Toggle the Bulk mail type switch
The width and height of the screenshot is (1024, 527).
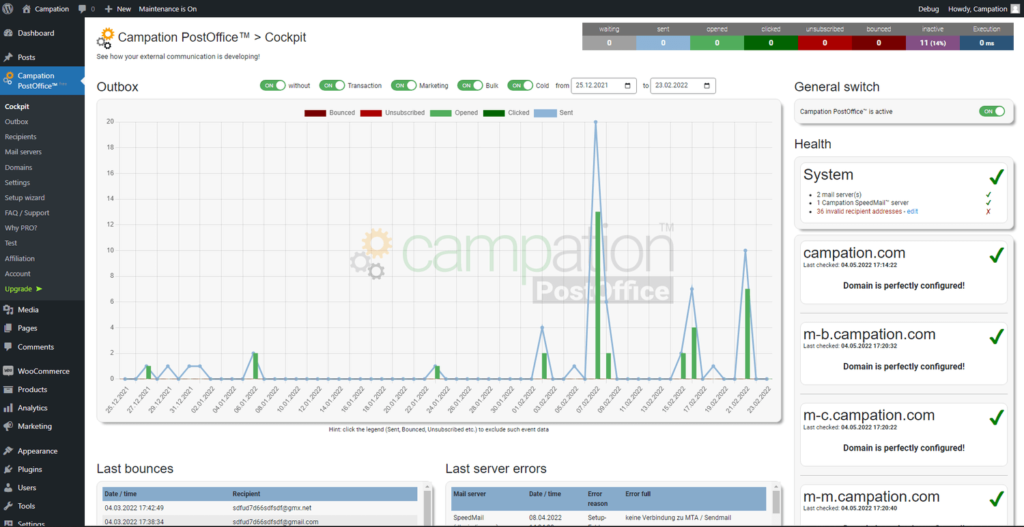coord(470,86)
